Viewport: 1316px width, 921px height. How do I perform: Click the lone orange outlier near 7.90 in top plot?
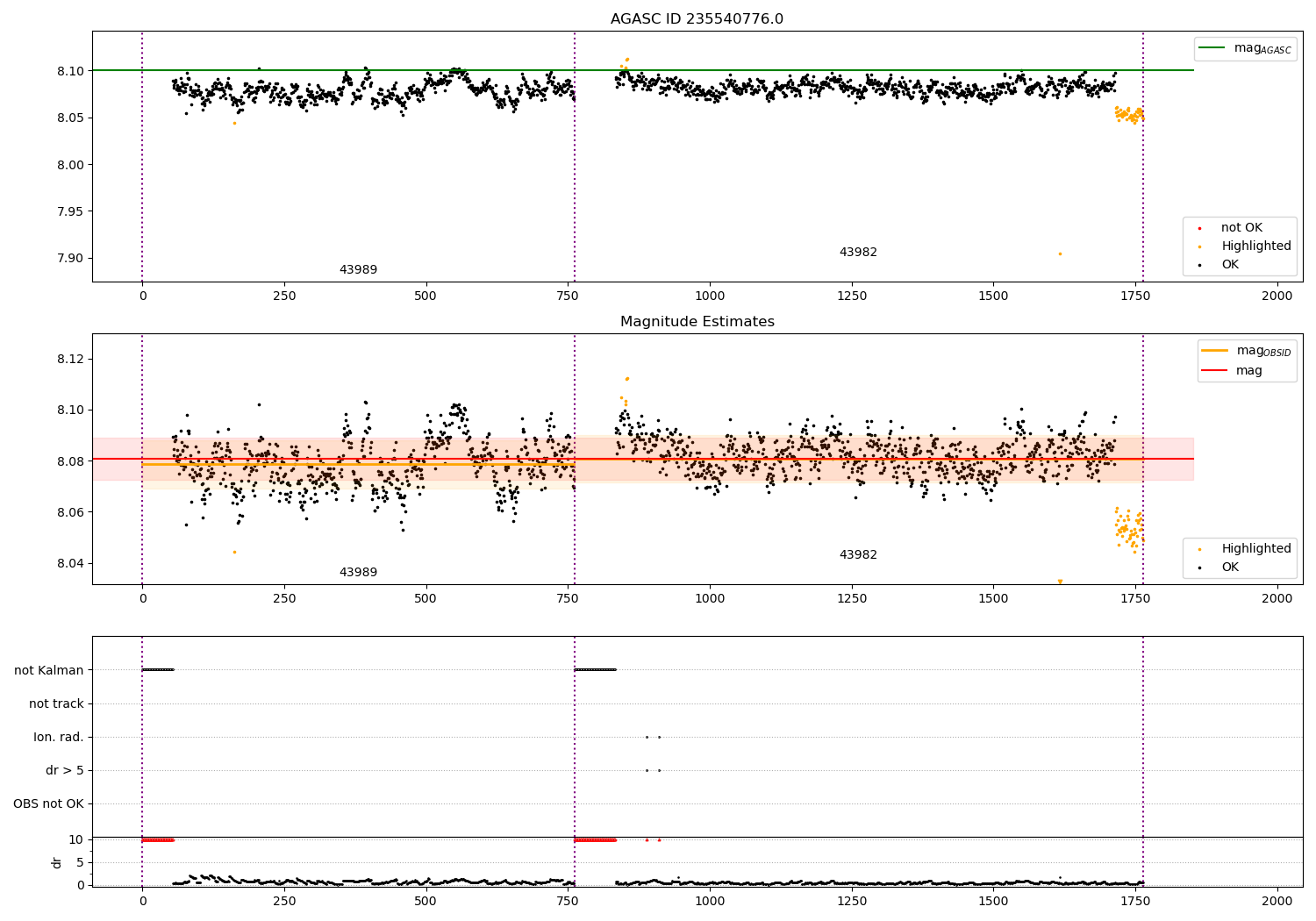(1060, 253)
